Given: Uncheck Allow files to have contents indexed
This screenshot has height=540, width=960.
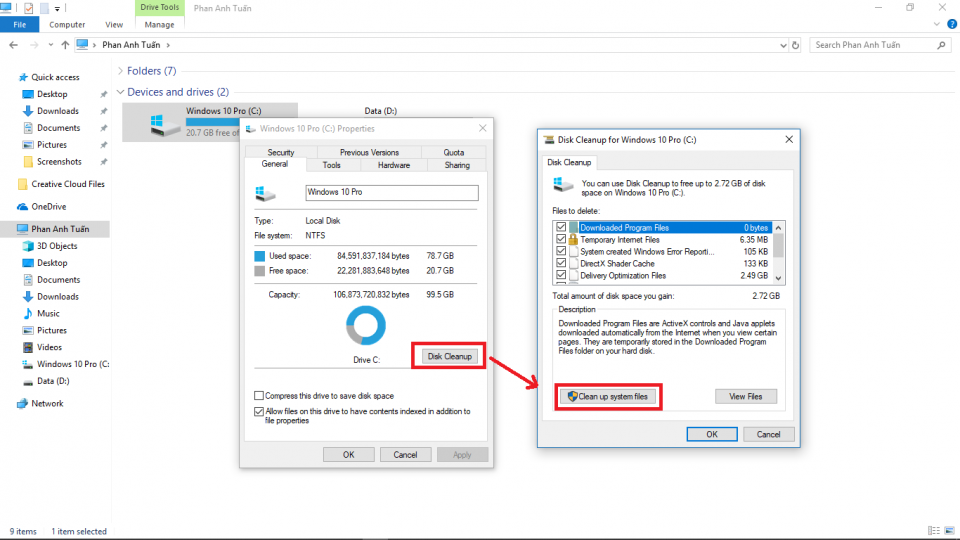Looking at the screenshot, I should (259, 411).
